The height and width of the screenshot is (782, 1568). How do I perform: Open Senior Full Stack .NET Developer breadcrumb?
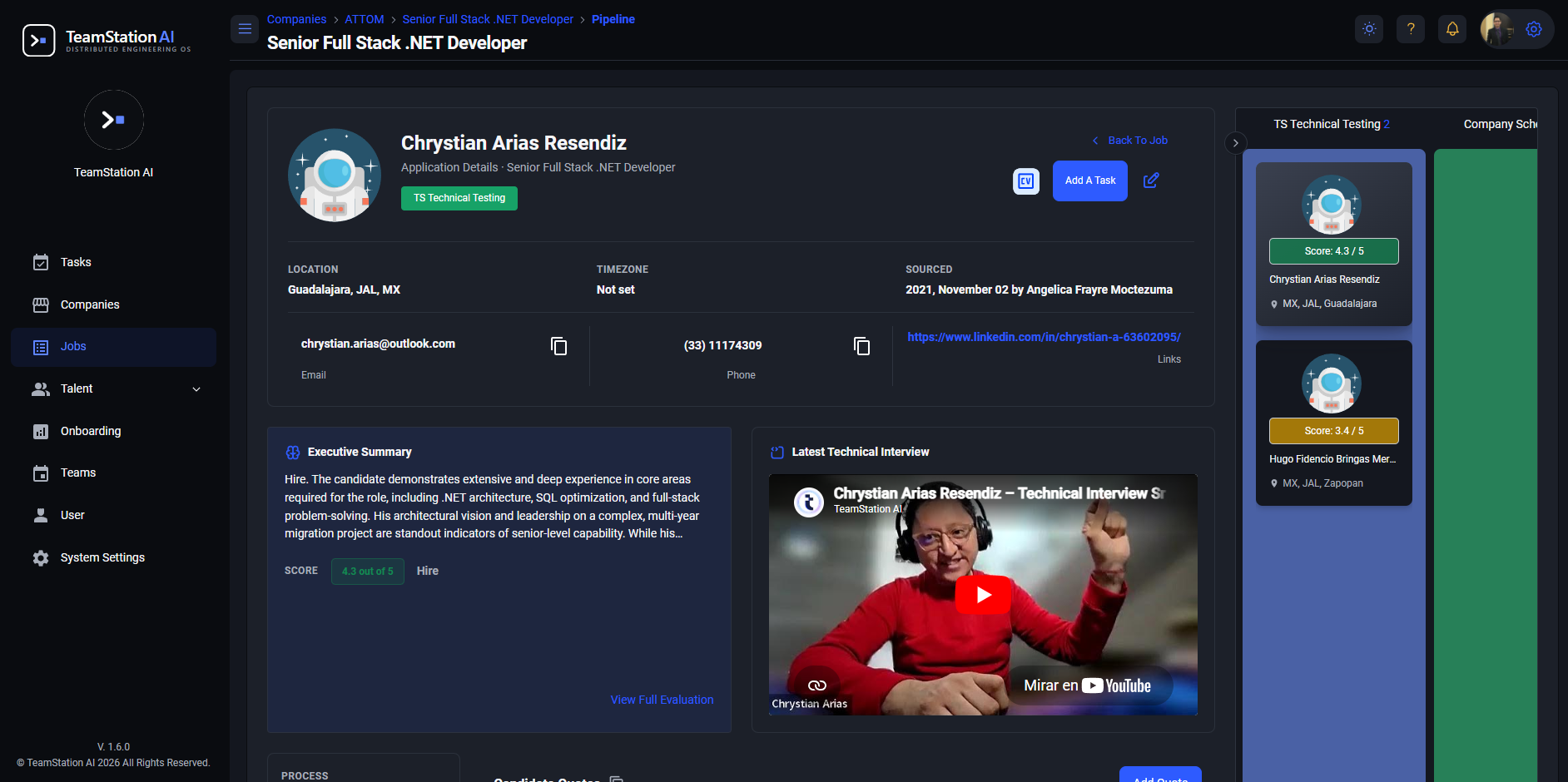coord(488,19)
